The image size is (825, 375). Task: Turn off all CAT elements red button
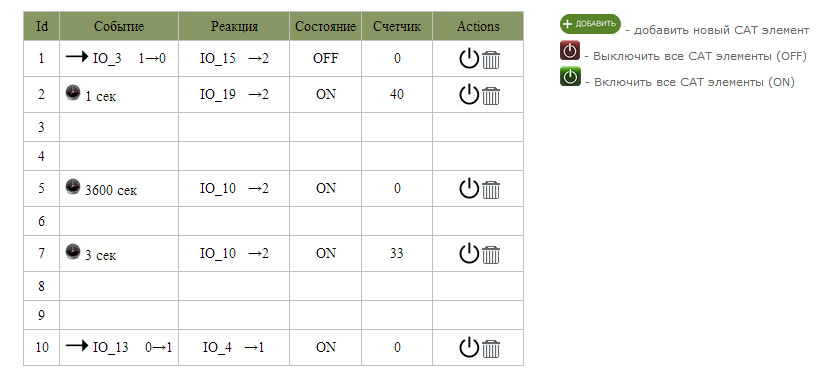[x=570, y=50]
